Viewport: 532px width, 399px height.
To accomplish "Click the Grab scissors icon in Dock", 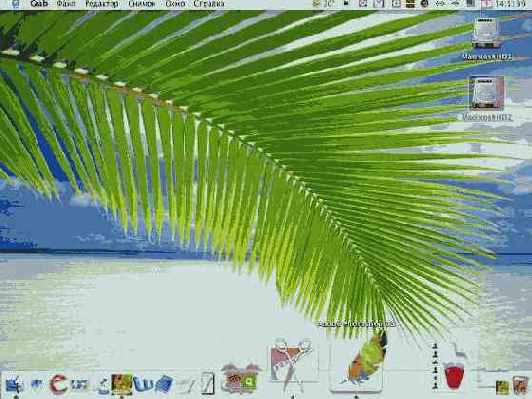I will pyautogui.click(x=291, y=363).
